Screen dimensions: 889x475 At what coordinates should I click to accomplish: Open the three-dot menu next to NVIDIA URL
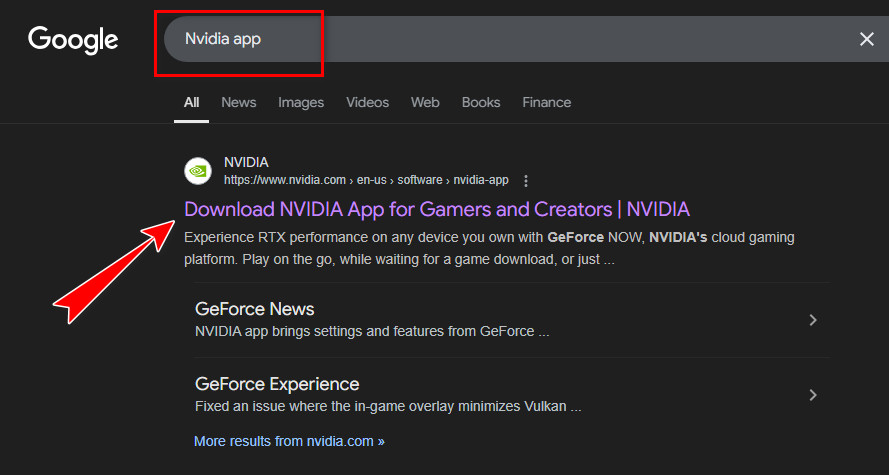point(526,181)
